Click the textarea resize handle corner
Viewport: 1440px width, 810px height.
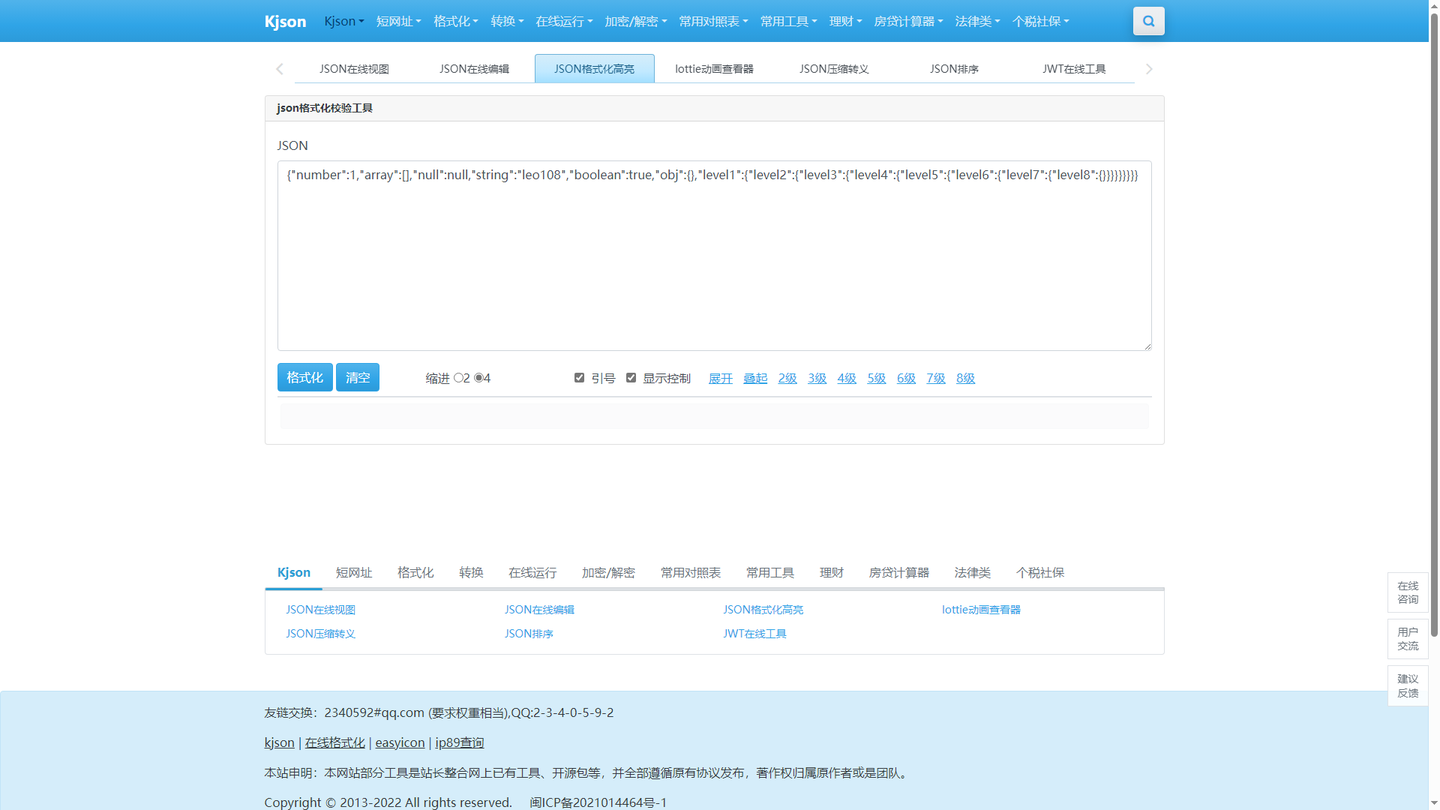(1146, 345)
